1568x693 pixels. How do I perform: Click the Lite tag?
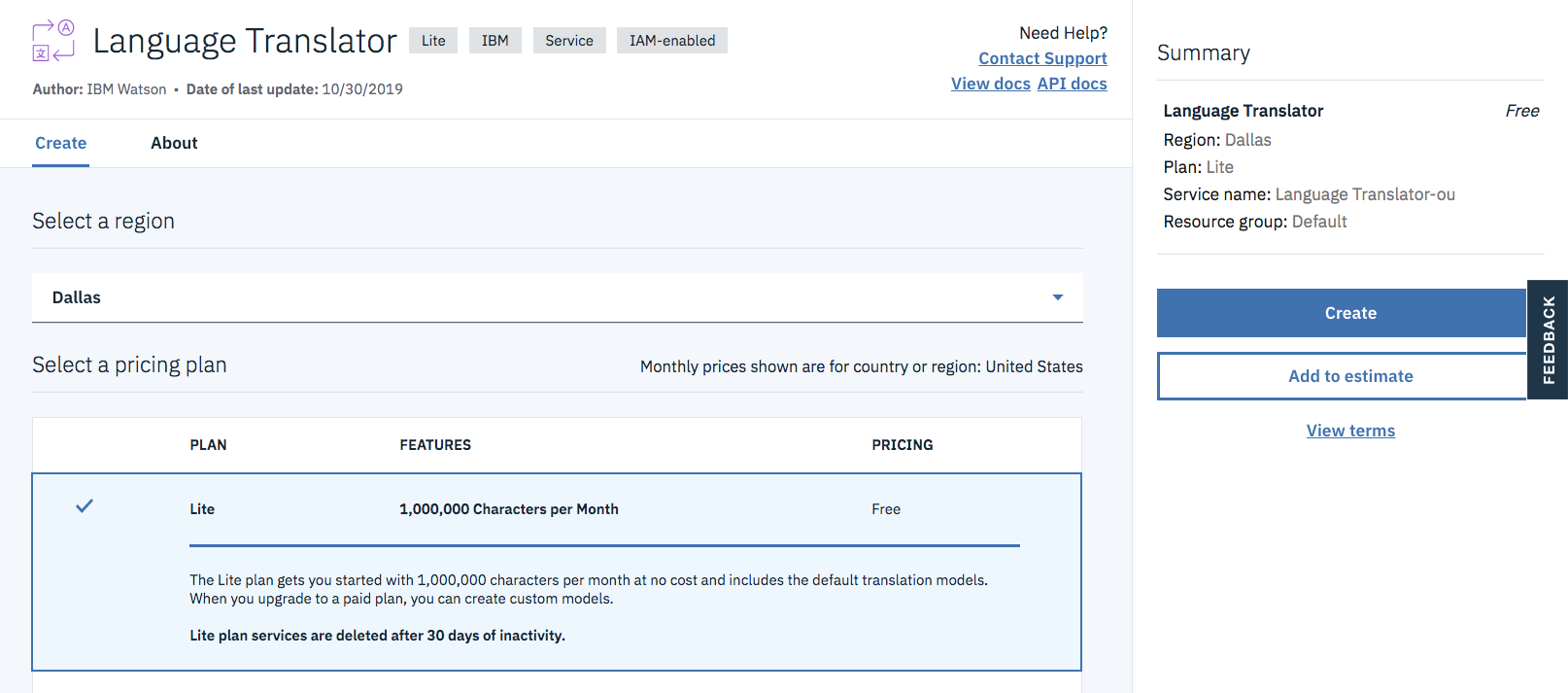click(x=433, y=41)
